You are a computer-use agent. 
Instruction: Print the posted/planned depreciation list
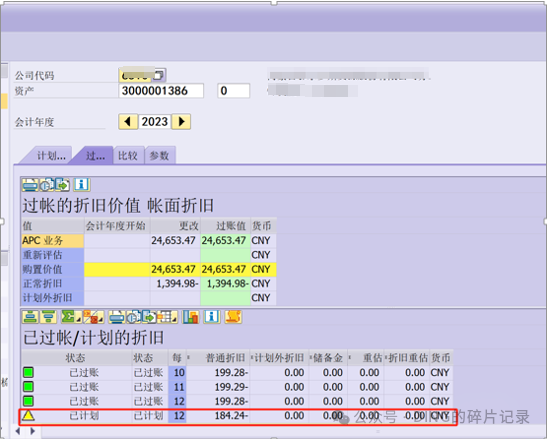[x=116, y=317]
